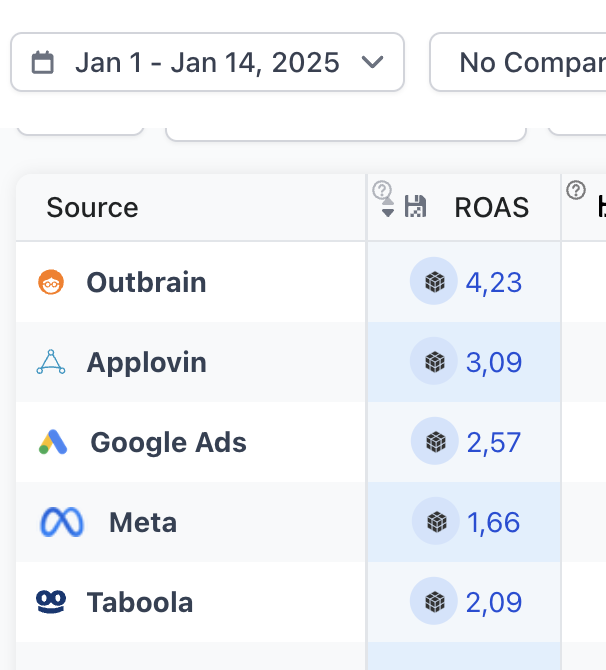Click the Google Ads logo icon

[x=53, y=442]
